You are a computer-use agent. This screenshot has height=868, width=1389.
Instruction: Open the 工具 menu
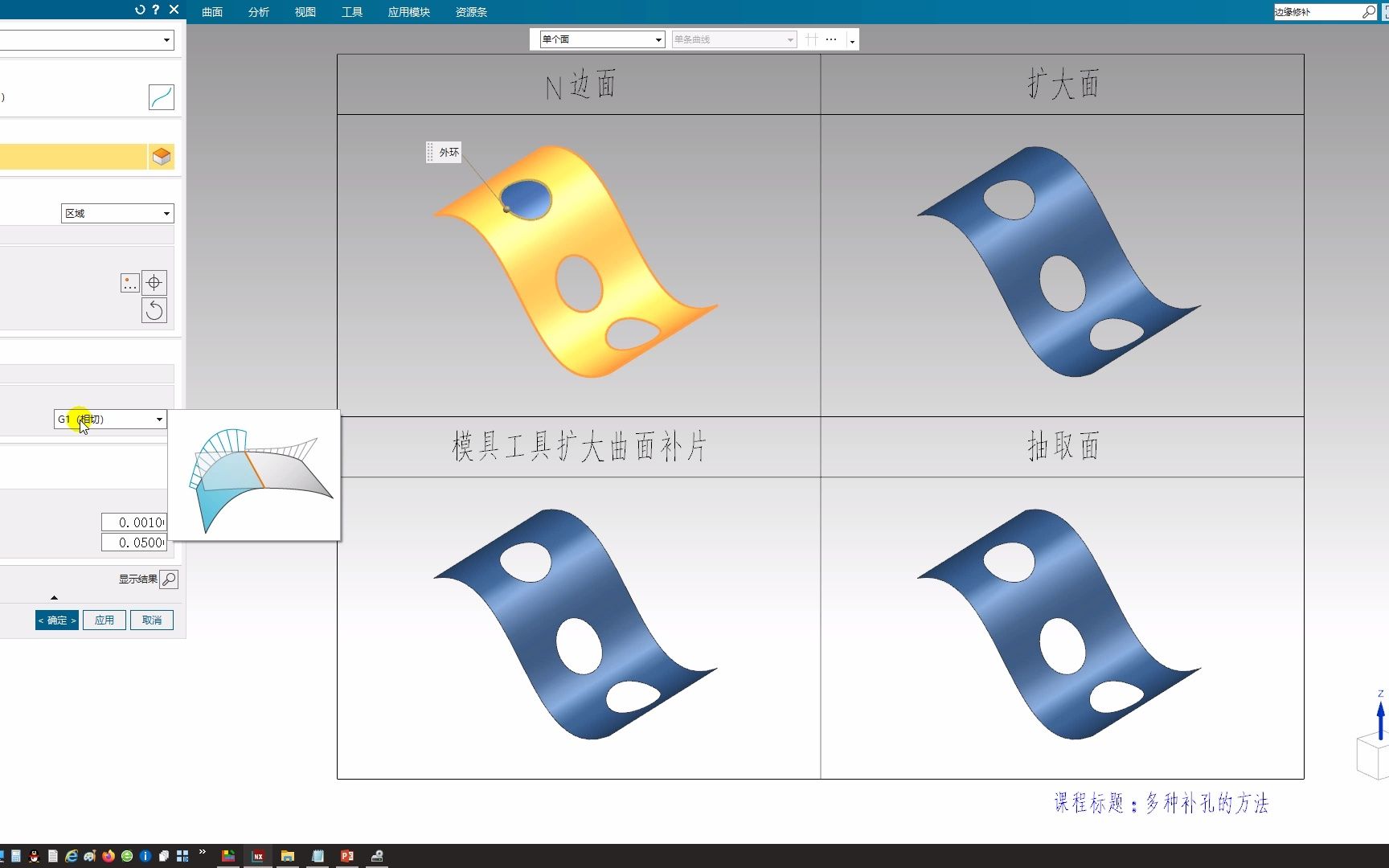click(x=351, y=12)
